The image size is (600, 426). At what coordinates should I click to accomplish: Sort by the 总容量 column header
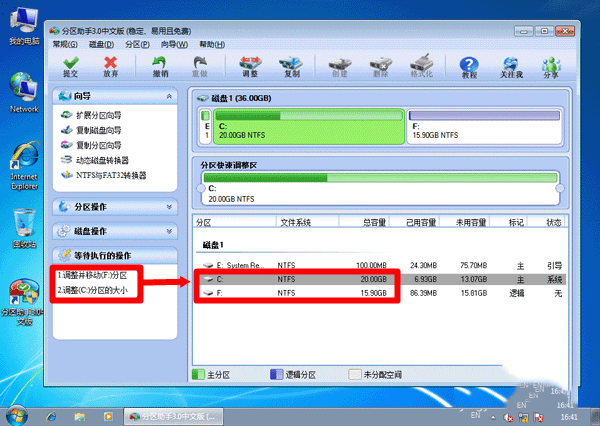[364, 222]
